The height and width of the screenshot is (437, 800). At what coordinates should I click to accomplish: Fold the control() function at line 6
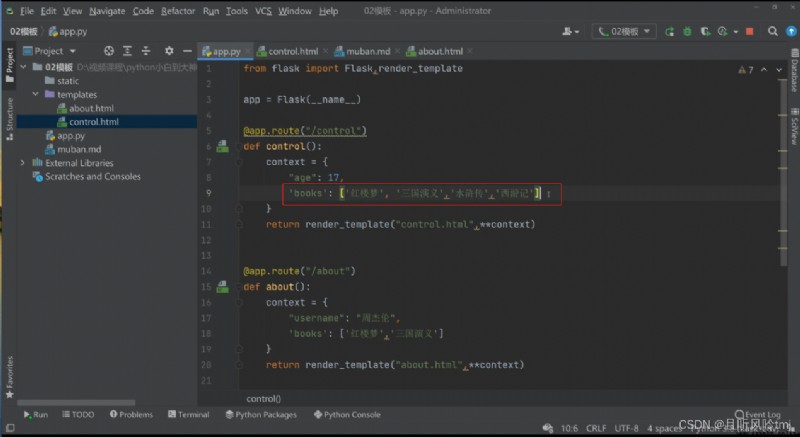pyautogui.click(x=239, y=147)
